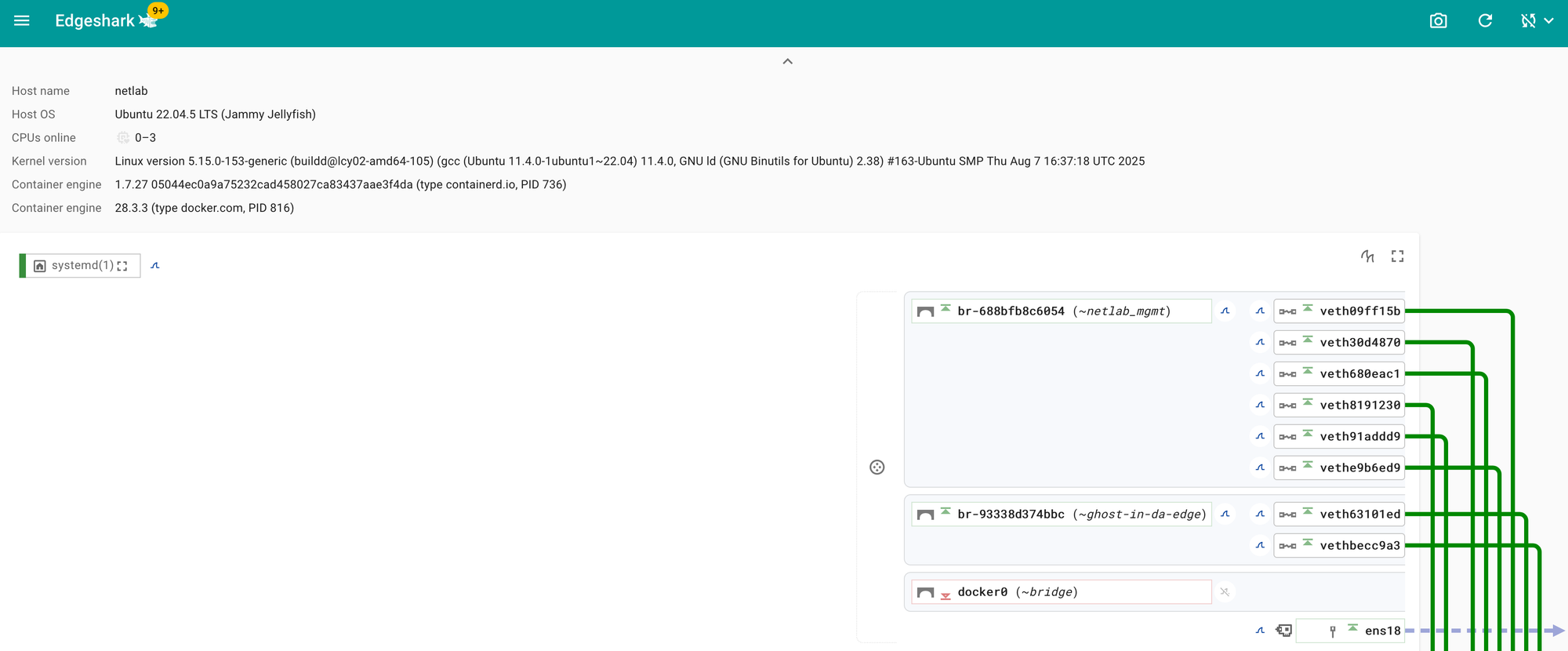This screenshot has height=651, width=1568.
Task: Start capture using shark fin beside systemd(1)
Action: pos(155,266)
